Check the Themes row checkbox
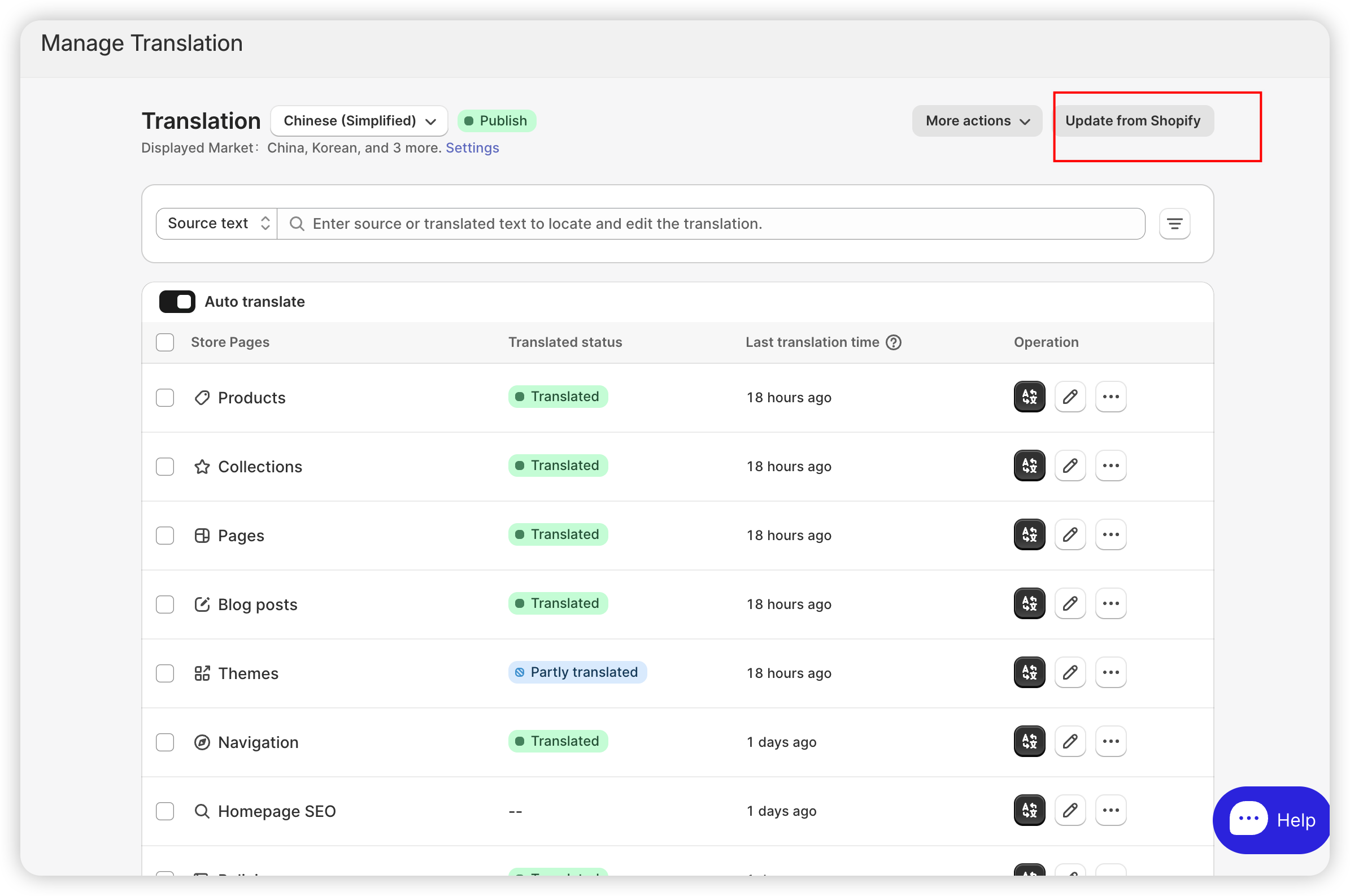Viewport: 1350px width, 896px height. 164,674
